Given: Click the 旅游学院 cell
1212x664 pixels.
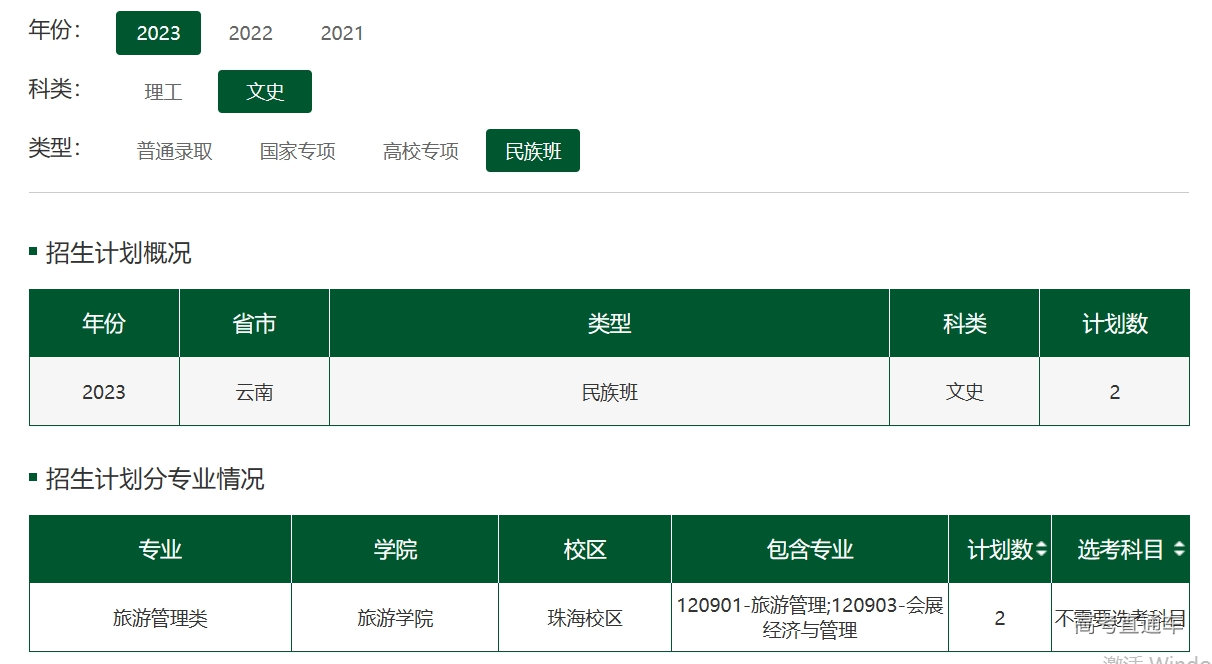Looking at the screenshot, I should point(395,618).
